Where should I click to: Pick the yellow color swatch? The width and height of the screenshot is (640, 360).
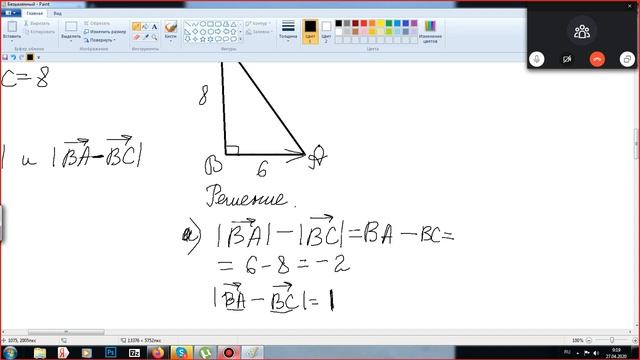(x=380, y=23)
